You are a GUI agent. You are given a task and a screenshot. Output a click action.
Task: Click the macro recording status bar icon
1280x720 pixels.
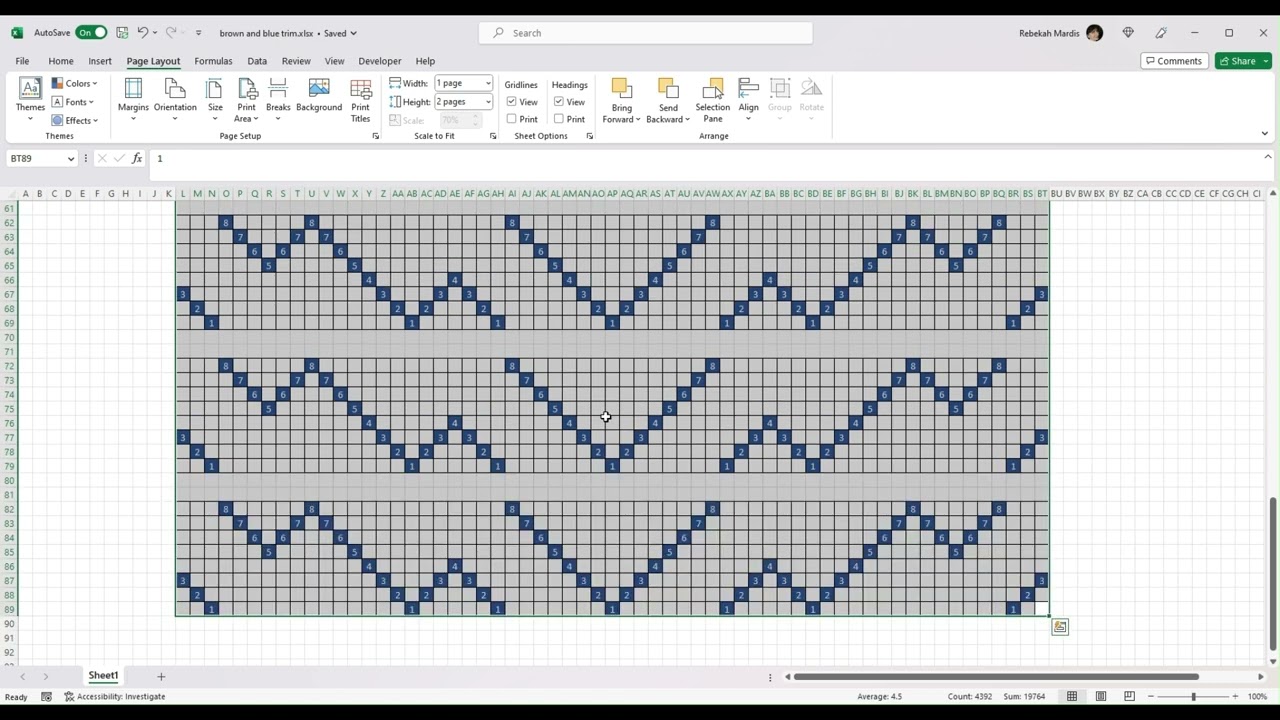pos(46,696)
